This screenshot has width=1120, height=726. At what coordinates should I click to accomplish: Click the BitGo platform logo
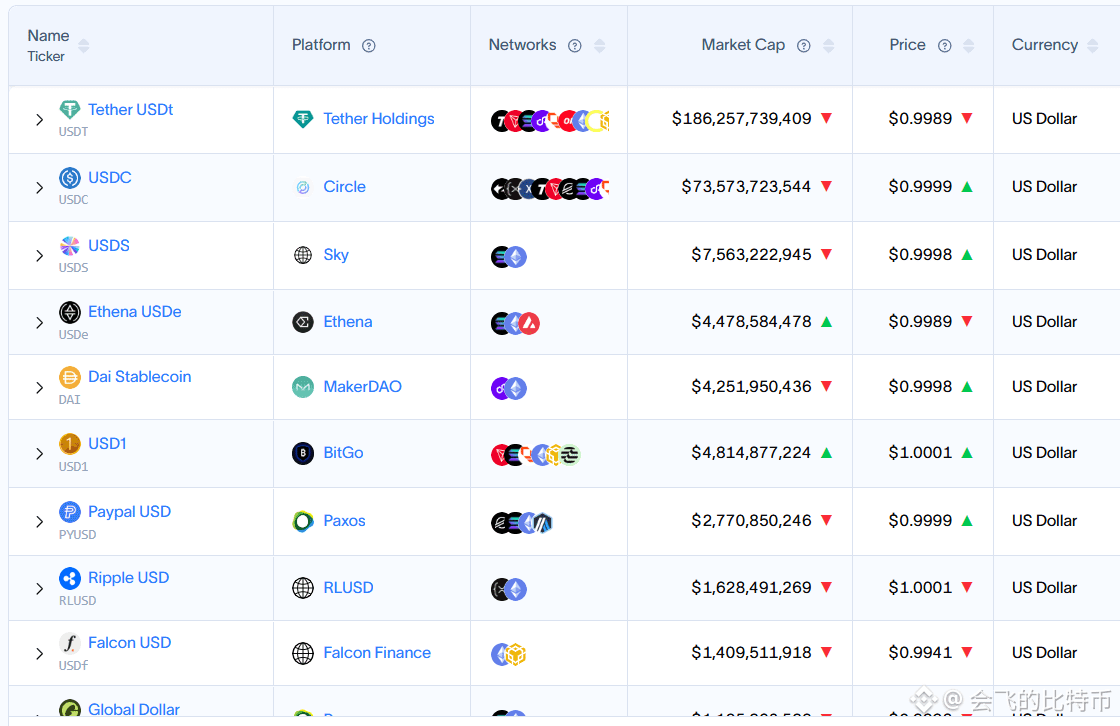pos(303,453)
